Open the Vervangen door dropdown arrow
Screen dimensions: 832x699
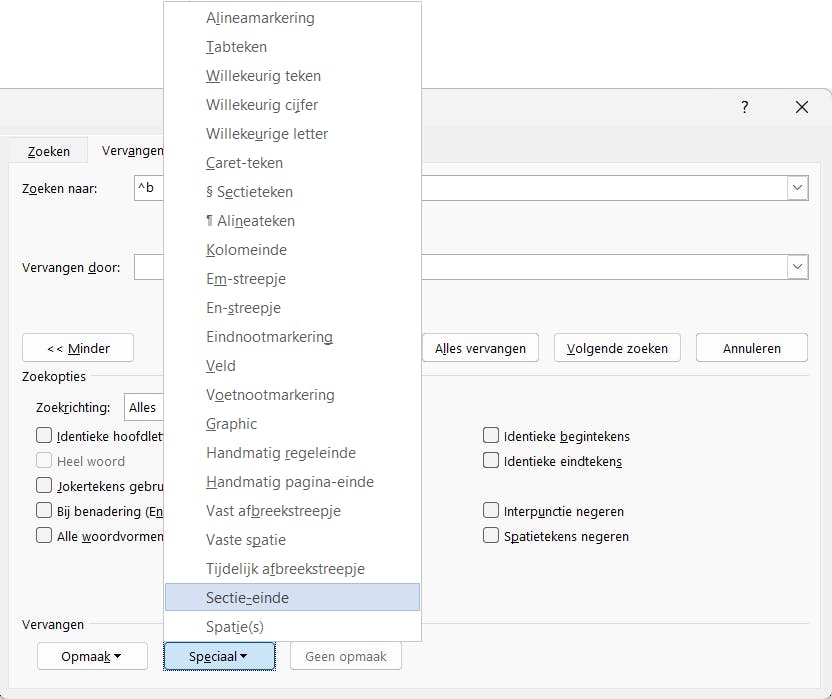point(797,267)
